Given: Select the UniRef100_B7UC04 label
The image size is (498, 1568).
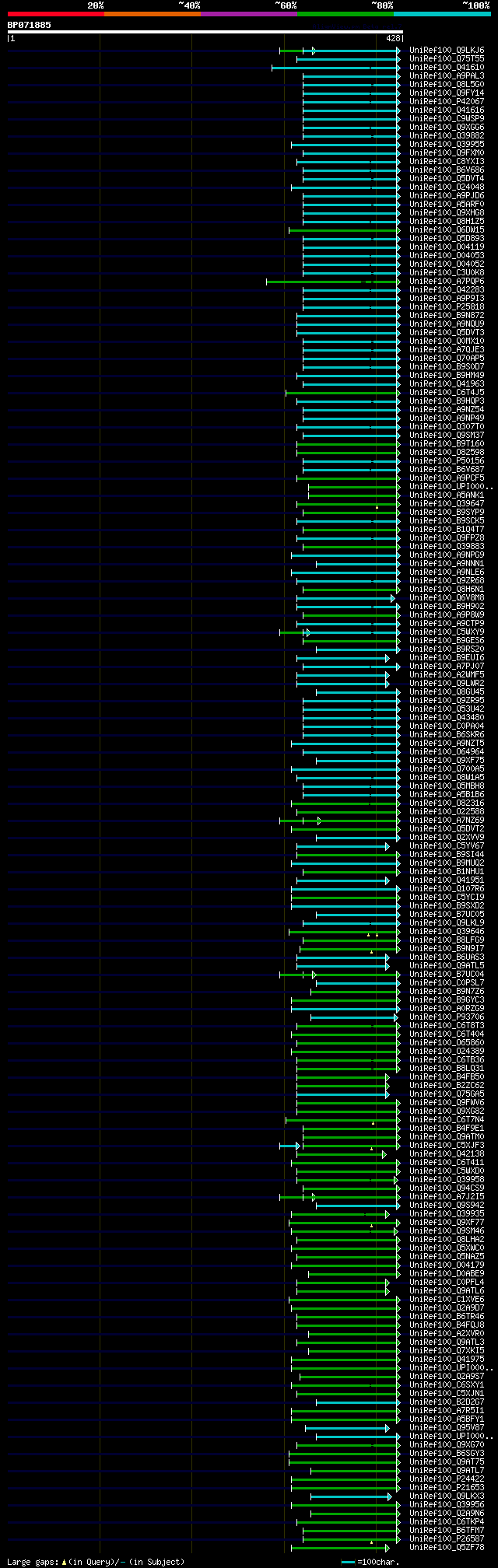Looking at the screenshot, I should [447, 974].
